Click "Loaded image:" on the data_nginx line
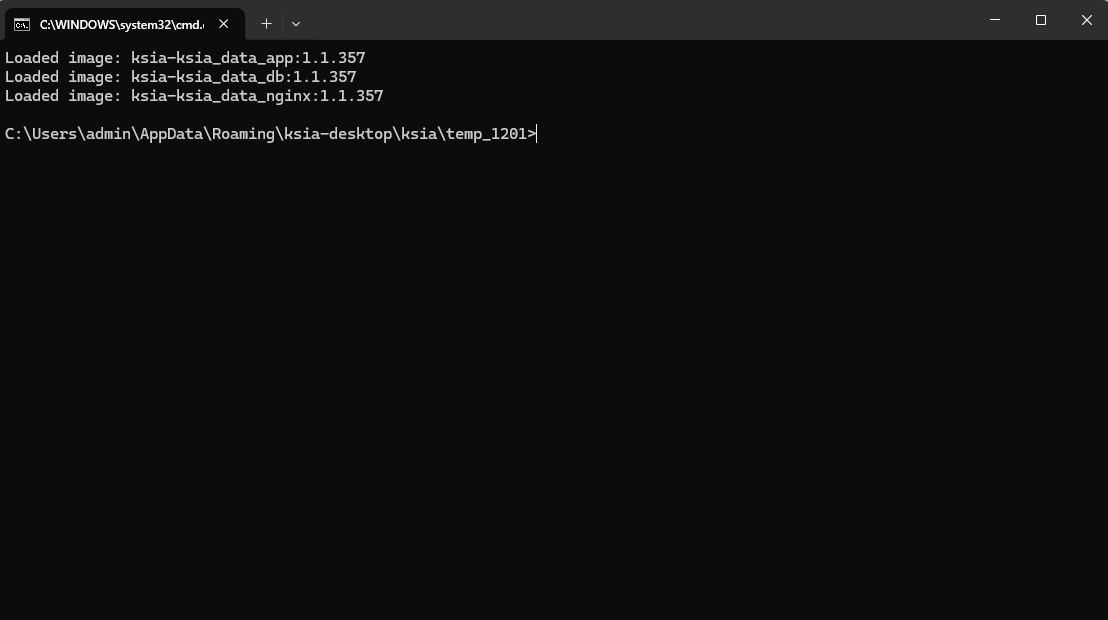This screenshot has height=620, width=1108. pos(63,96)
